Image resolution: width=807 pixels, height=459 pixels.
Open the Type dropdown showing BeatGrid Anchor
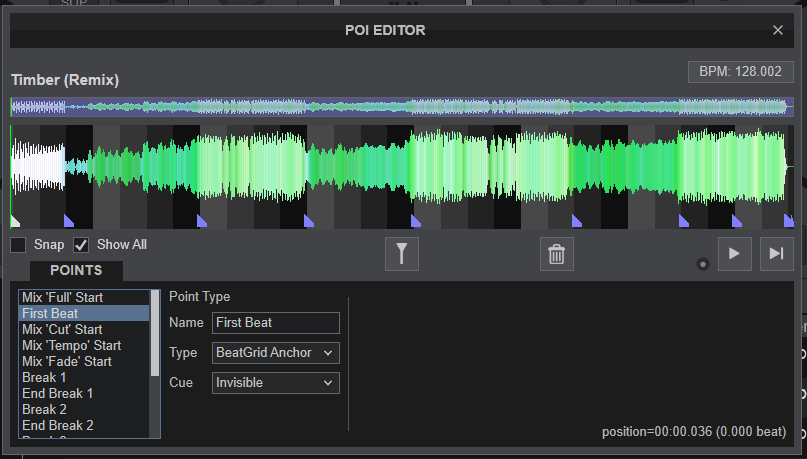(x=276, y=352)
